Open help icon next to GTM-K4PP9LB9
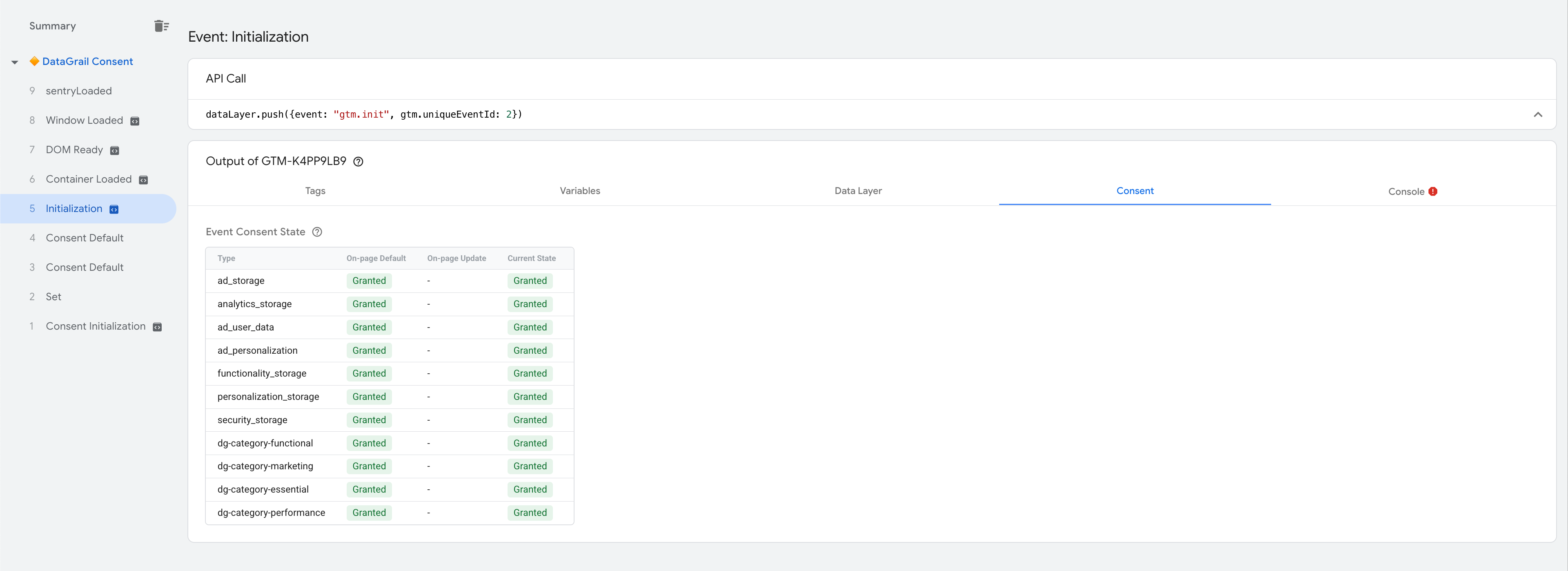 (359, 161)
